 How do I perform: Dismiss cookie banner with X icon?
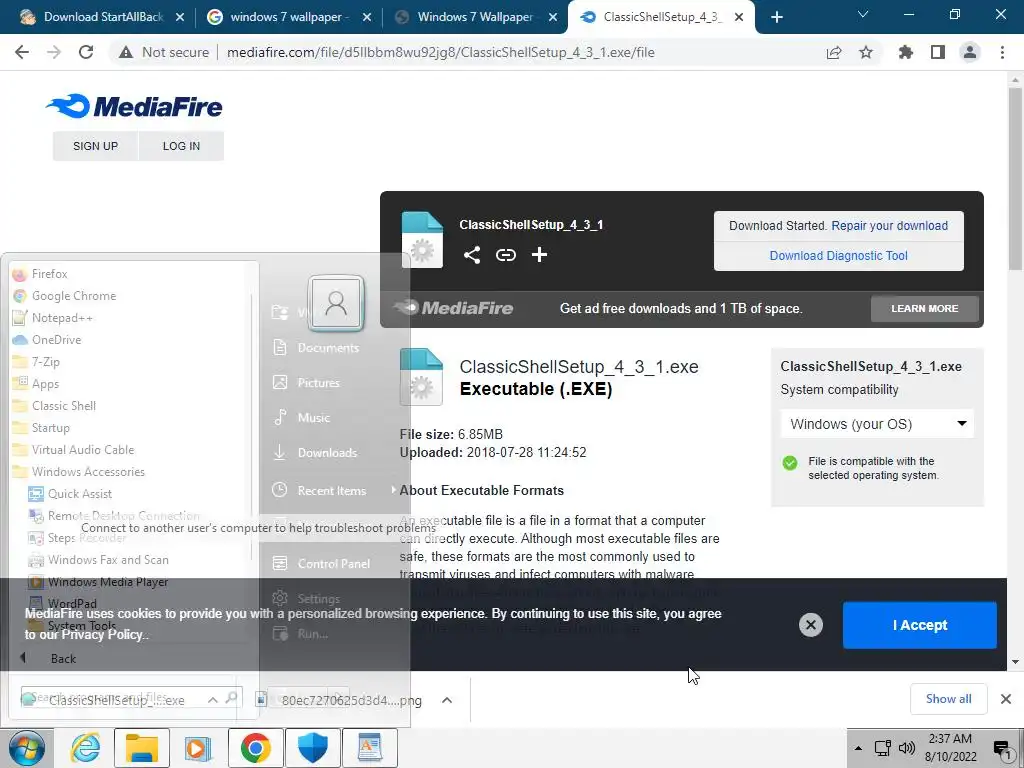click(x=810, y=625)
